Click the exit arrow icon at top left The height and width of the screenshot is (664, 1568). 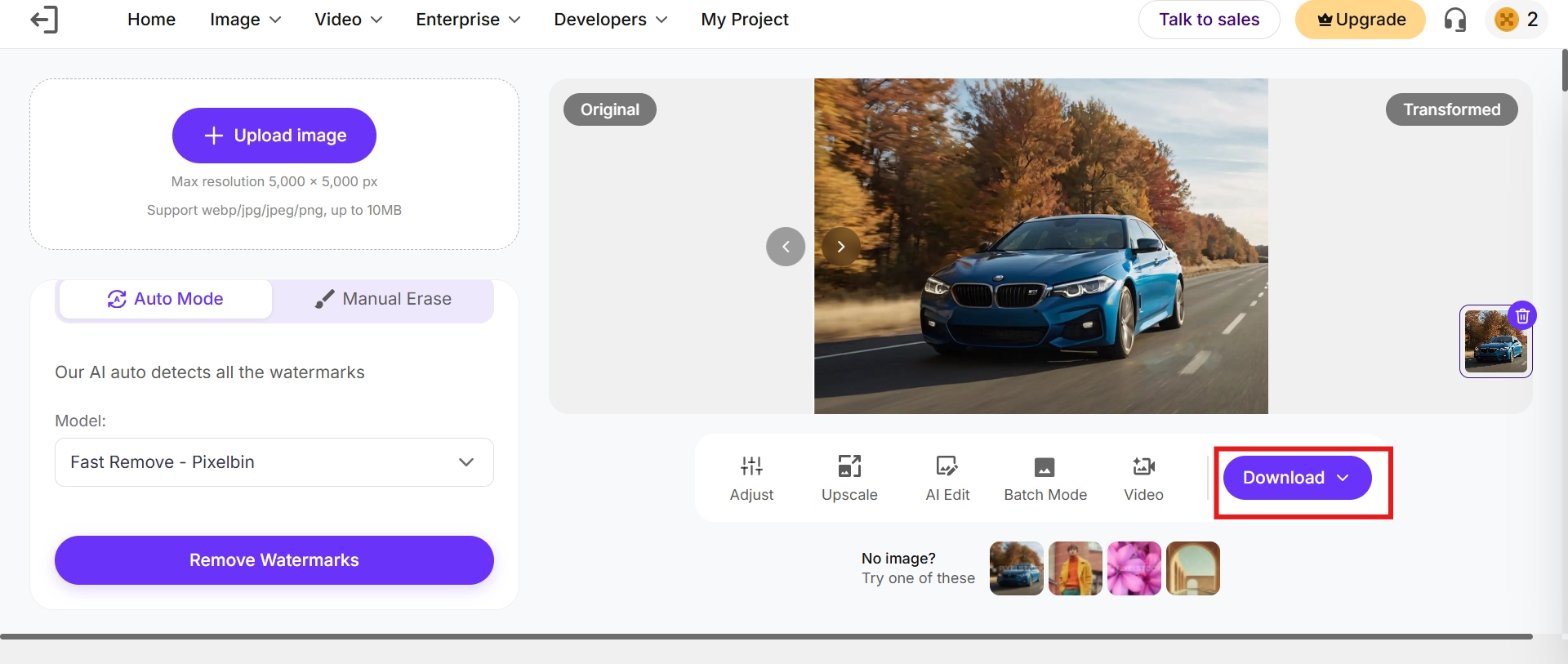tap(44, 20)
